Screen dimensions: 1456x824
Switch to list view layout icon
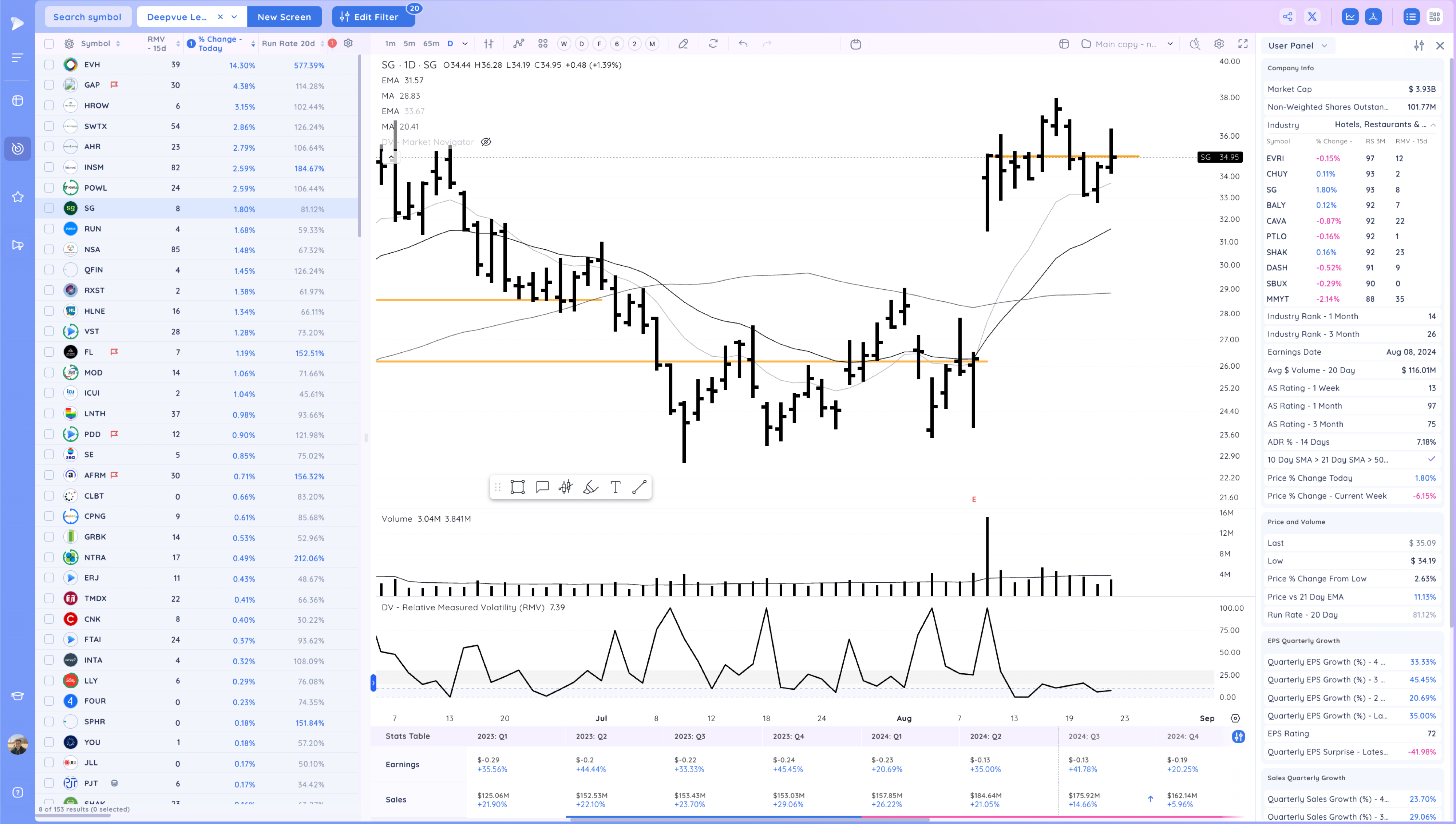[1411, 17]
